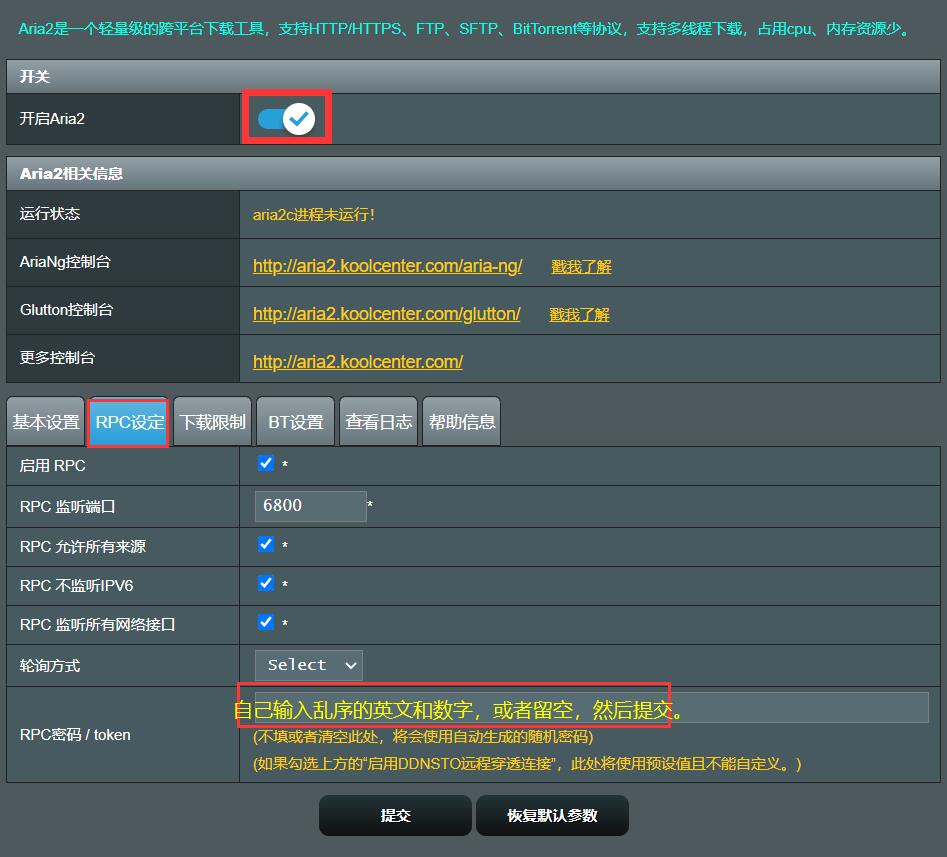The image size is (947, 857).
Task: Toggle RPC 允许所有来源 checkbox
Action: (266, 544)
